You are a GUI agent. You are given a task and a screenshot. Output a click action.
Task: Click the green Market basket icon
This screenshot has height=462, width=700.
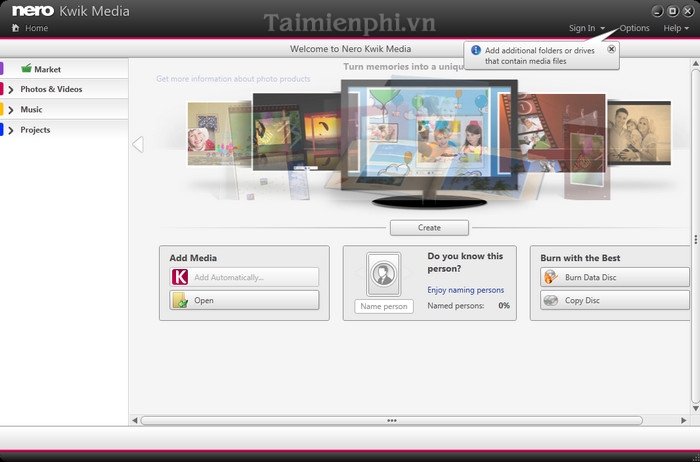(x=26, y=69)
